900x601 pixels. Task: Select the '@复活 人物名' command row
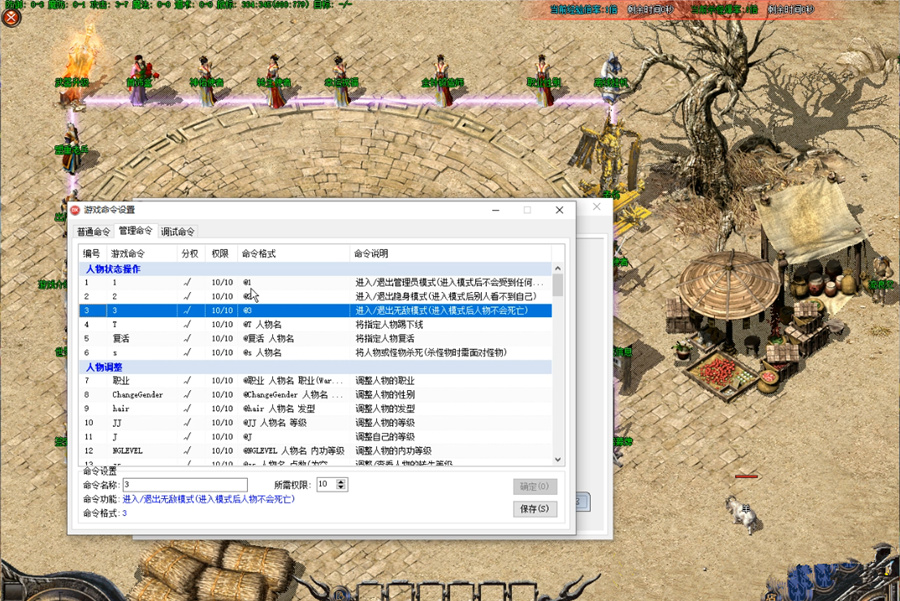tap(315, 339)
